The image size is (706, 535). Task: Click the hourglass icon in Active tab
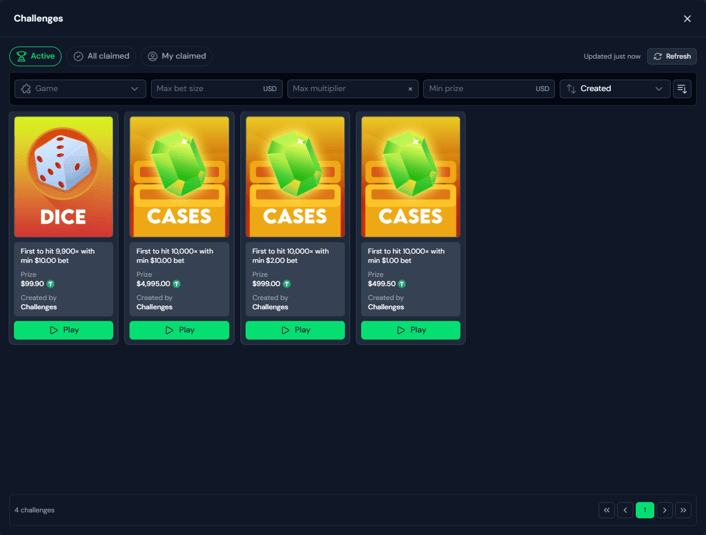coord(21,56)
